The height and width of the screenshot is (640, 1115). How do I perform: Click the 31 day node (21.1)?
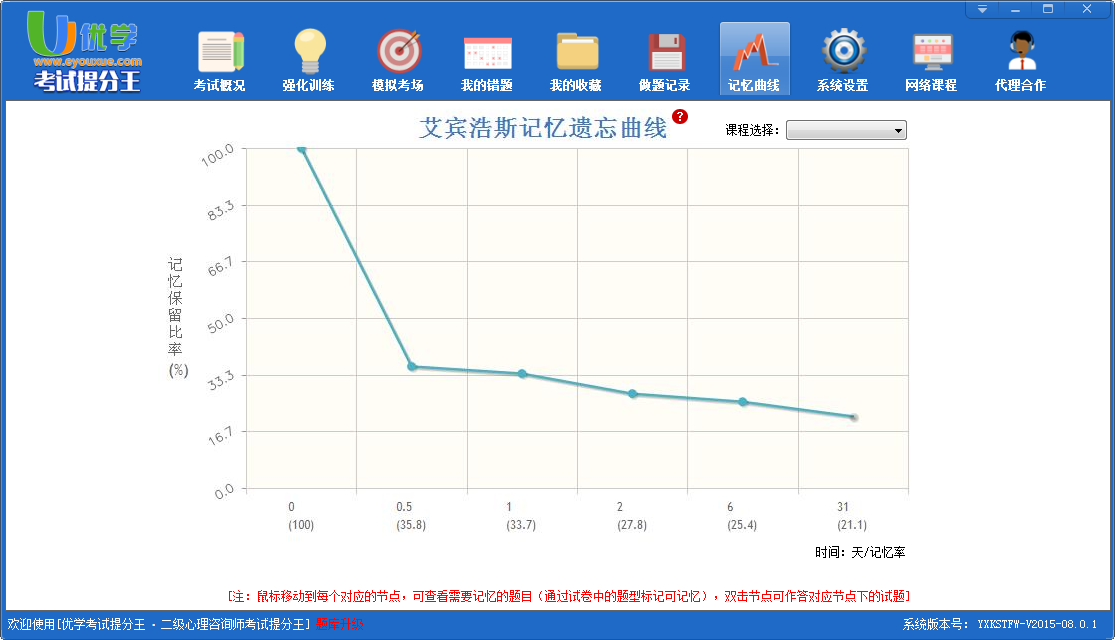pos(853,417)
